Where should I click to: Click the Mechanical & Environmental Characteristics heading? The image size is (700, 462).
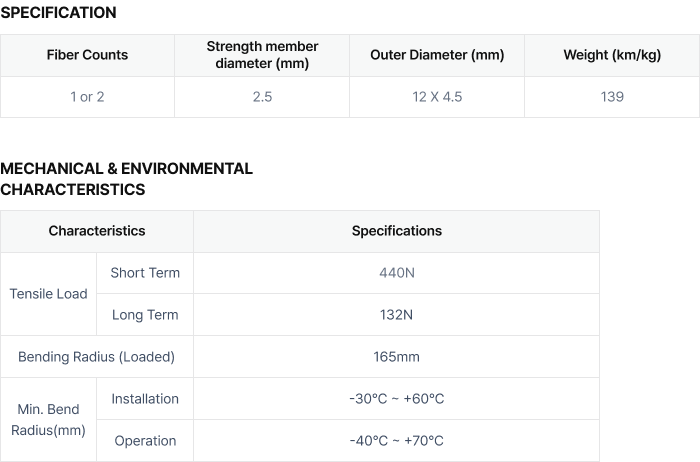126,179
